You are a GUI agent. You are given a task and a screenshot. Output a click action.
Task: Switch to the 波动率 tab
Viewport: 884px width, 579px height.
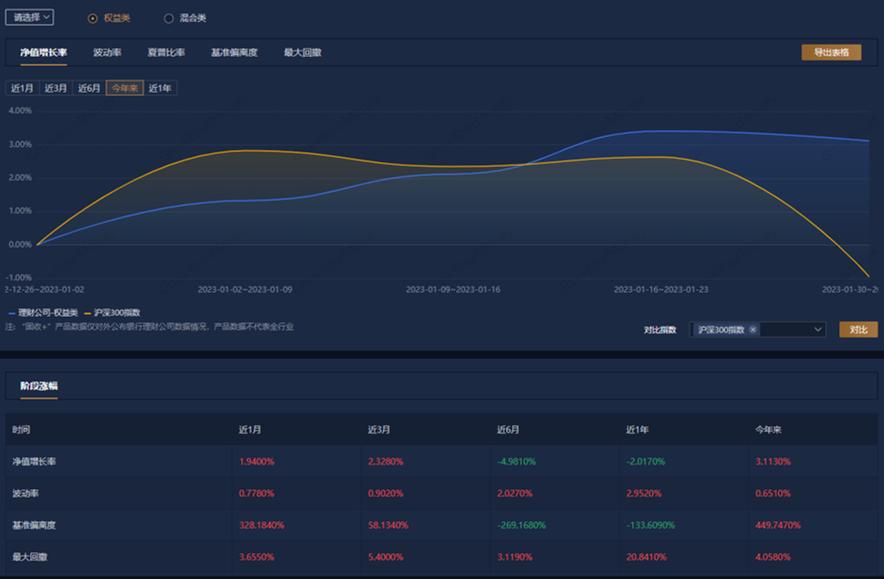tap(108, 52)
